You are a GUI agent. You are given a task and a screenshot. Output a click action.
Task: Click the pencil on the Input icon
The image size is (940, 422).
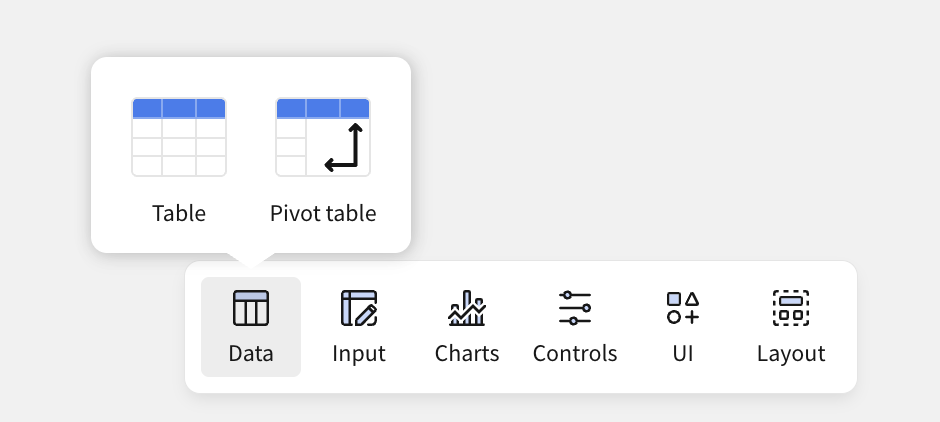(x=367, y=314)
